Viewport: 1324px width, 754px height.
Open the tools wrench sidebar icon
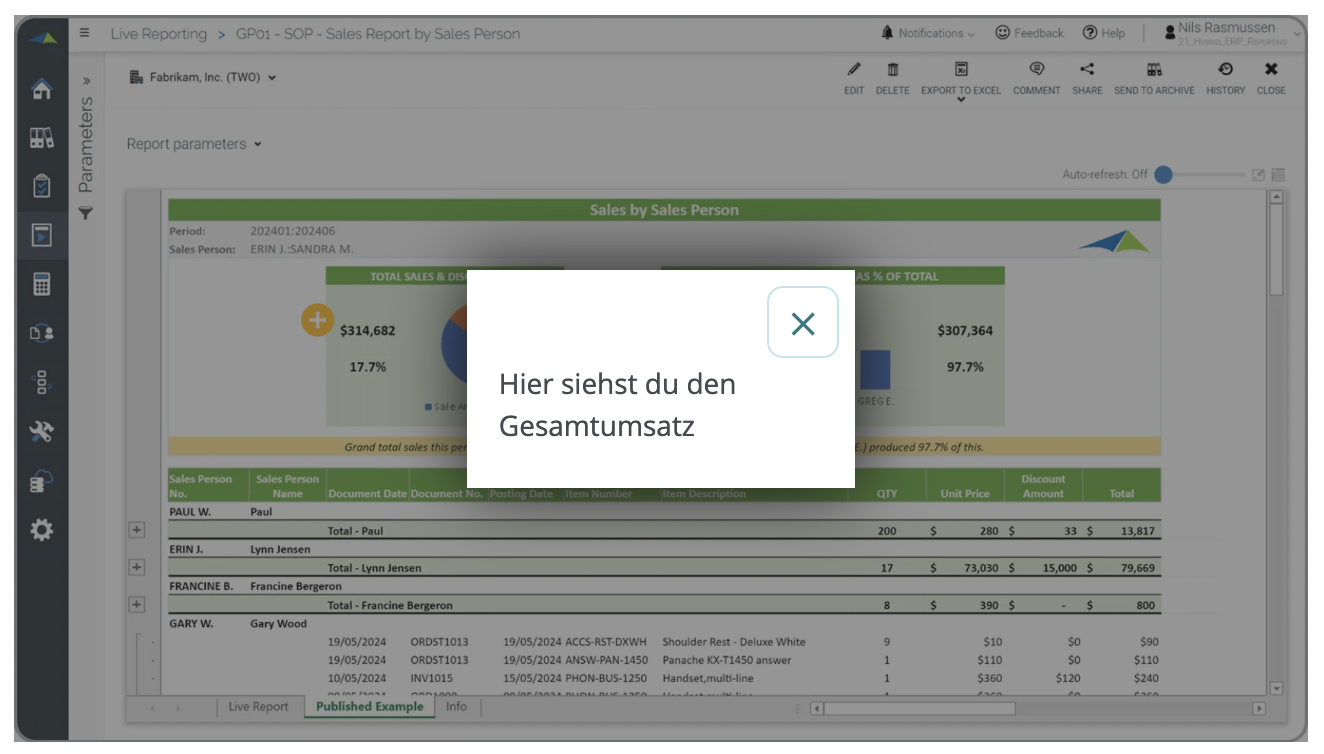[x=42, y=431]
